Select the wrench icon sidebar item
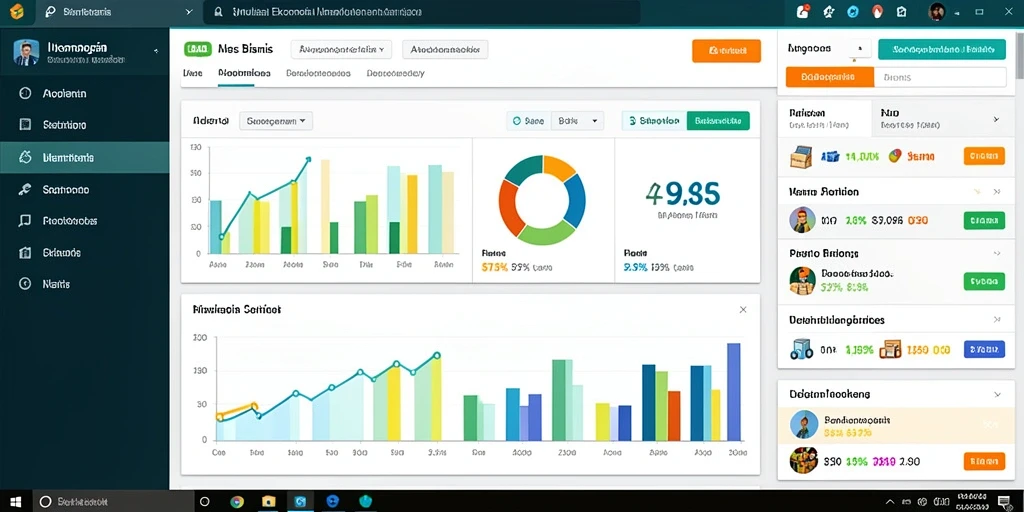The height and width of the screenshot is (512, 1024). pyautogui.click(x=25, y=189)
